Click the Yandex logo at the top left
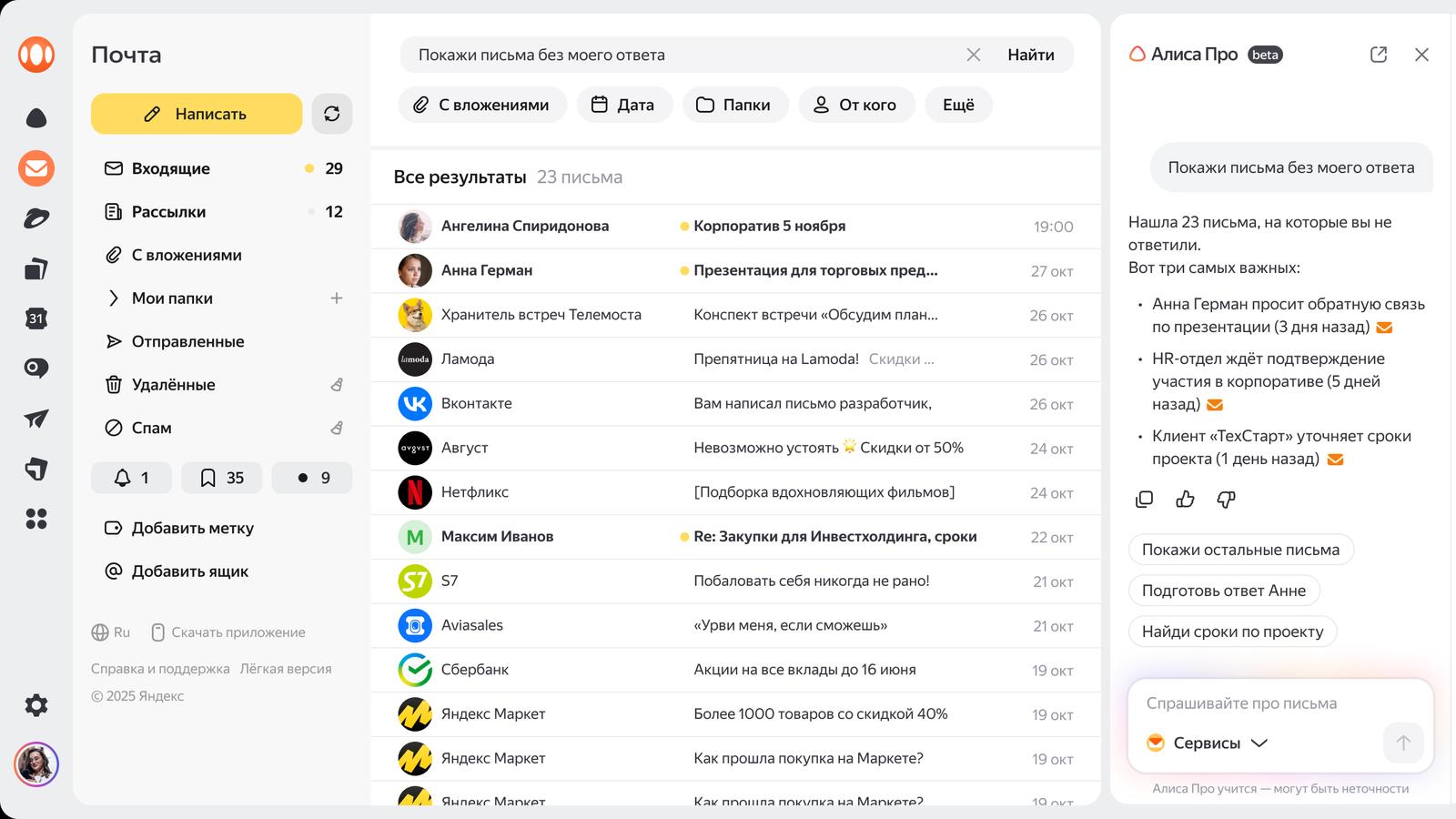This screenshot has height=819, width=1456. click(36, 55)
